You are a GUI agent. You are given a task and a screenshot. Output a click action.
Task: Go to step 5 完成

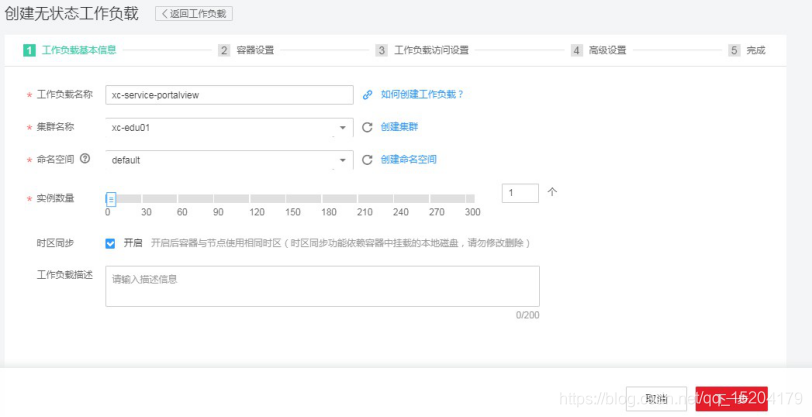click(746, 50)
